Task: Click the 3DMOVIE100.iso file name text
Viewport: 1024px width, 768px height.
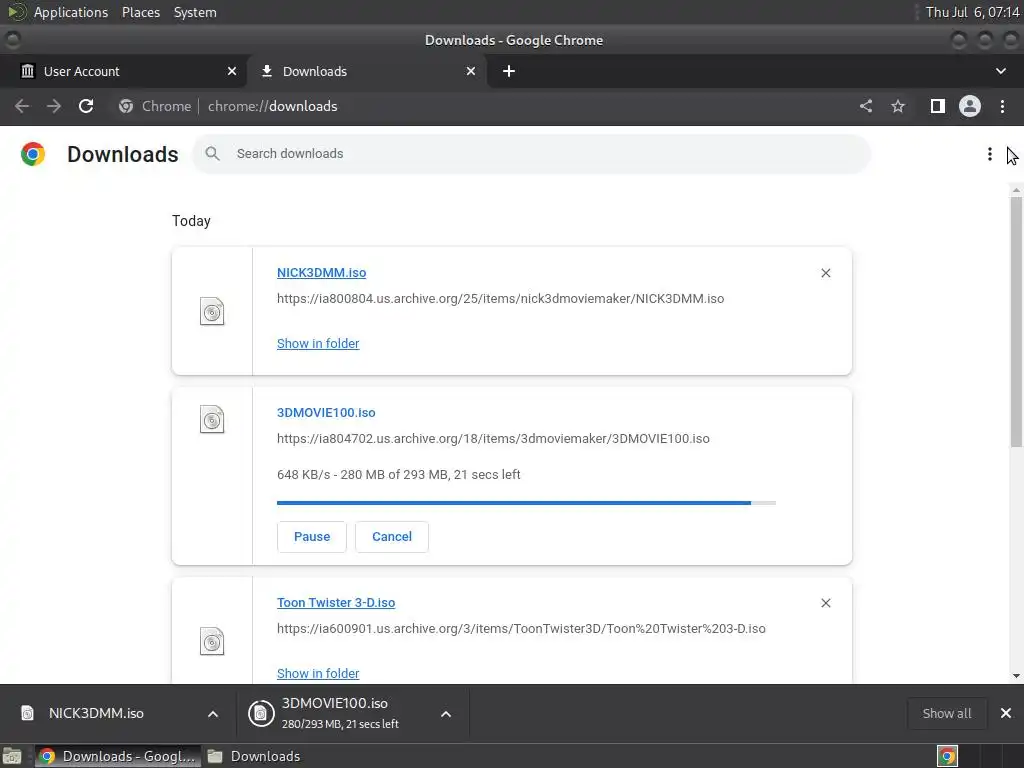Action: tap(326, 413)
